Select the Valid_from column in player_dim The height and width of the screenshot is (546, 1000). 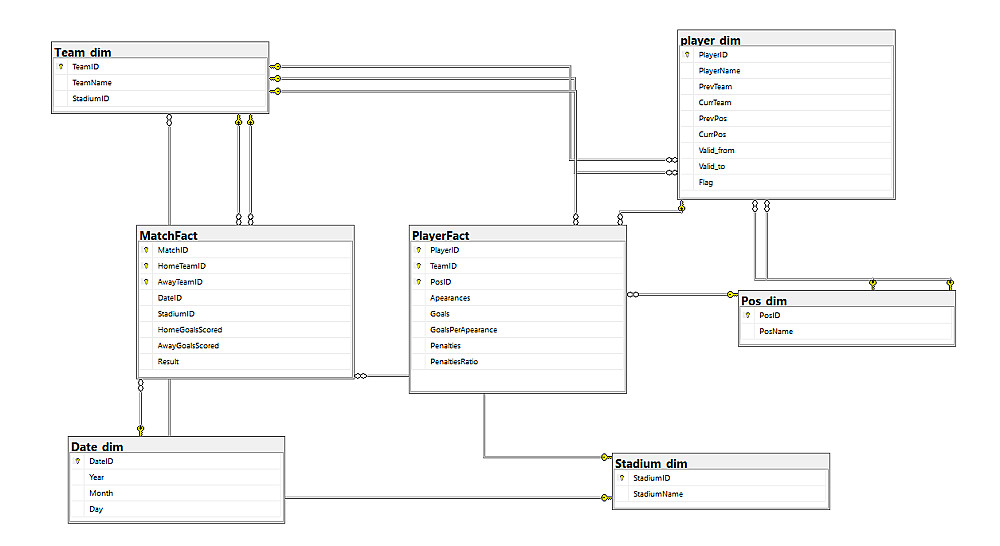[x=786, y=151]
